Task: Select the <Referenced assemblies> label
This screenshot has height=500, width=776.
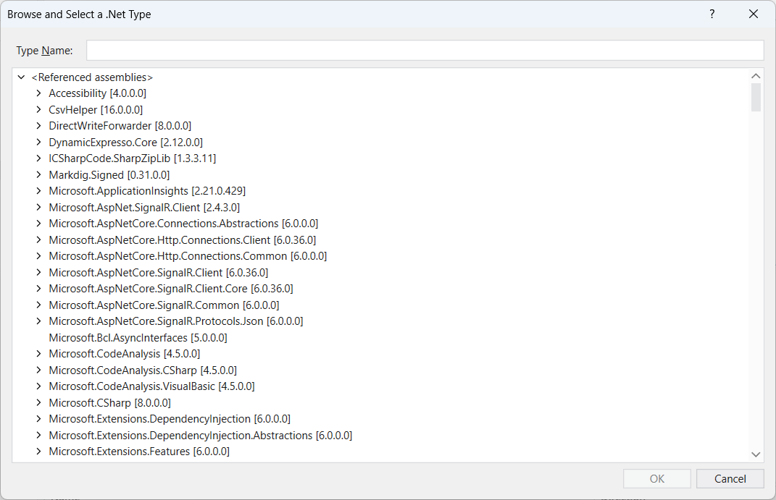Action: [x=92, y=77]
